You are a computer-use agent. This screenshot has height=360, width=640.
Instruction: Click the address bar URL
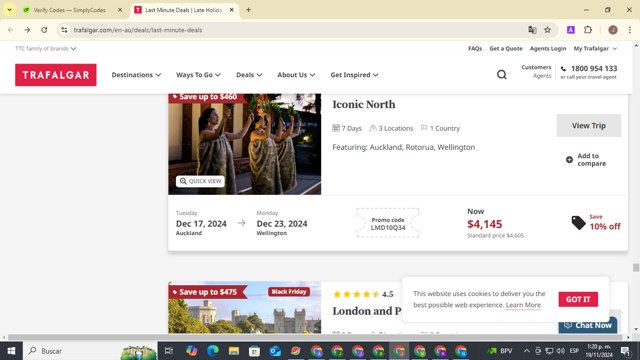coord(138,30)
